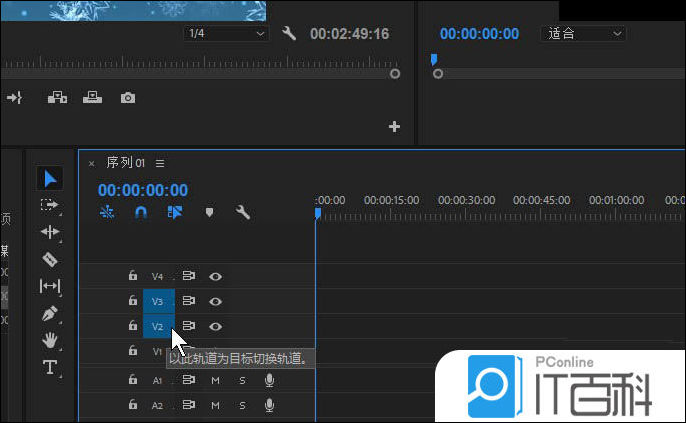Viewport: 686px width, 423px height.
Task: Toggle the timeline Snap magnet icon
Action: pyautogui.click(x=141, y=212)
